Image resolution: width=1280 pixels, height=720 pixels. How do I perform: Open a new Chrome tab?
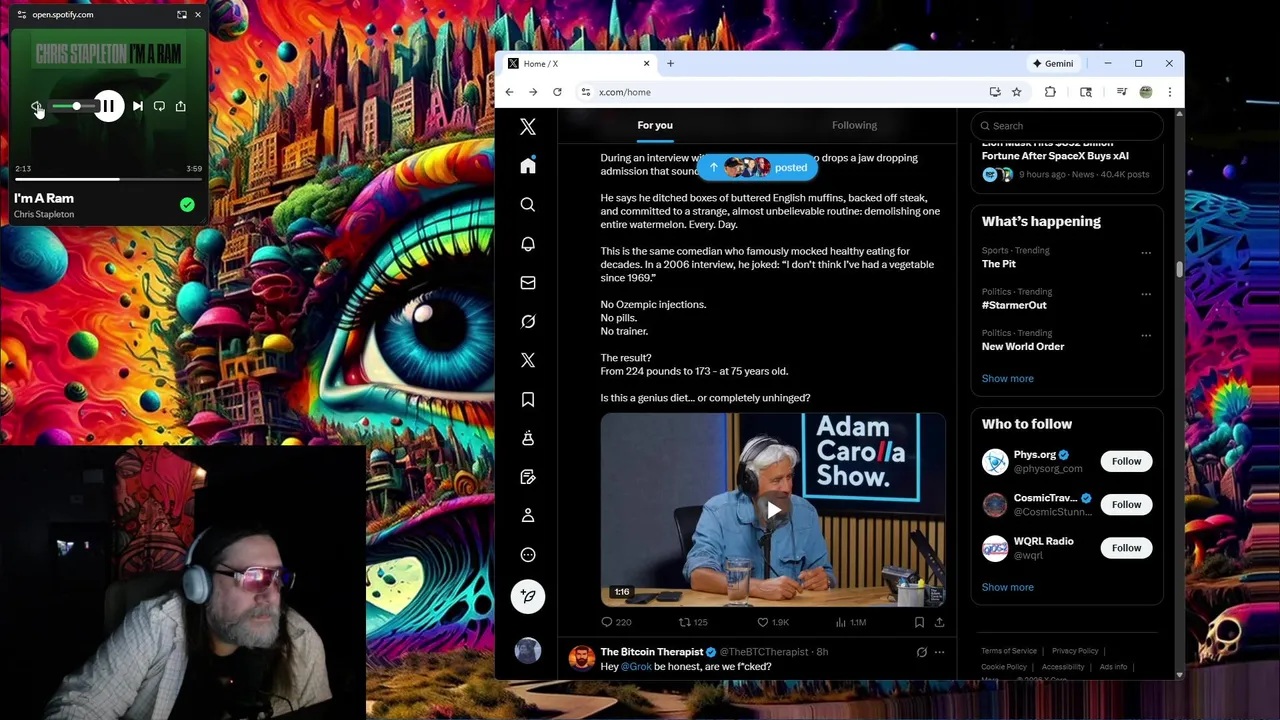tap(670, 64)
